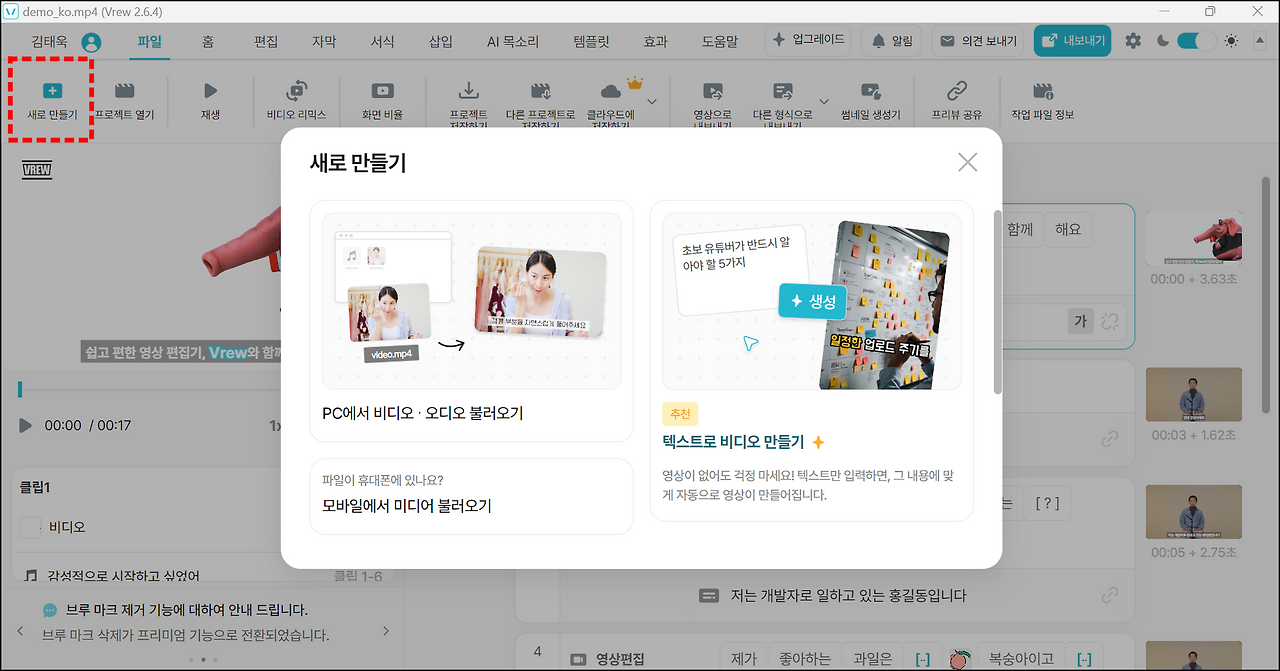Open the 파일 menu tab
The width and height of the screenshot is (1280, 671).
(149, 42)
